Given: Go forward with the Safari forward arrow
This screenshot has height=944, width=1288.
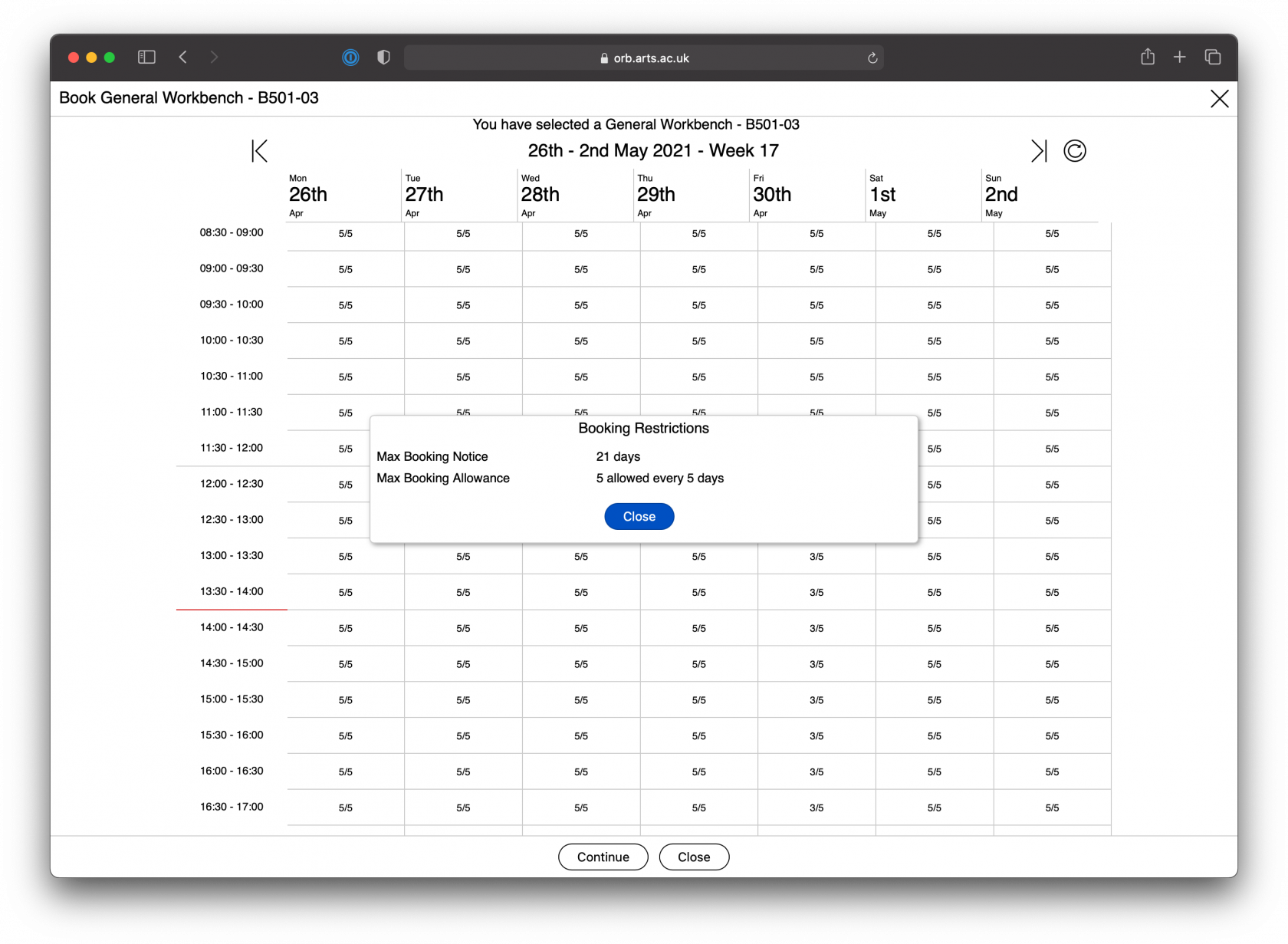Looking at the screenshot, I should point(214,57).
